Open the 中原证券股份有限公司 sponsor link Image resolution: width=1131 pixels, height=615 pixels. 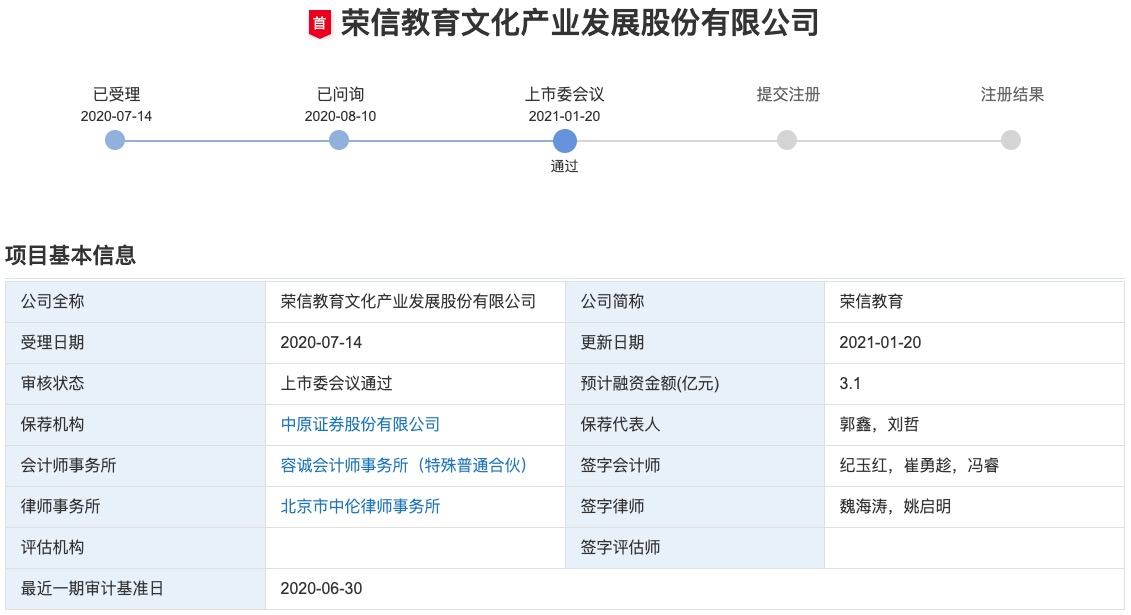360,424
